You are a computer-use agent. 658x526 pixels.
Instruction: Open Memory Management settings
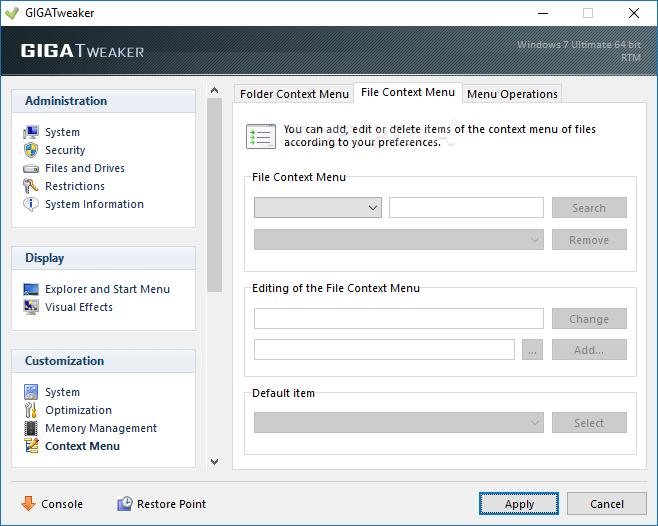101,428
